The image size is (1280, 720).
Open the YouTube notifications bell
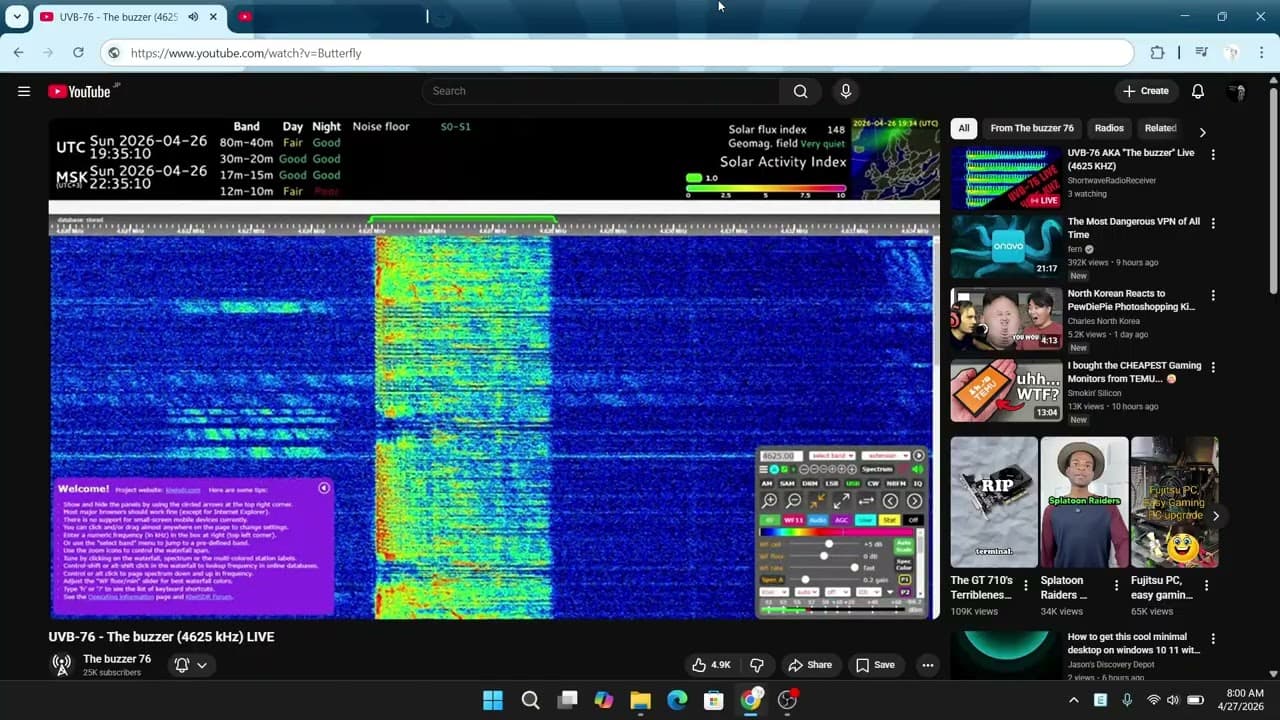[1198, 91]
